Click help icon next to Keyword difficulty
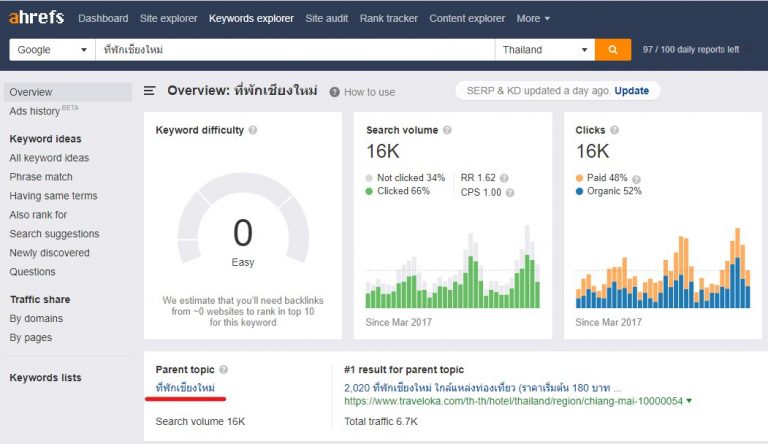 [x=253, y=131]
